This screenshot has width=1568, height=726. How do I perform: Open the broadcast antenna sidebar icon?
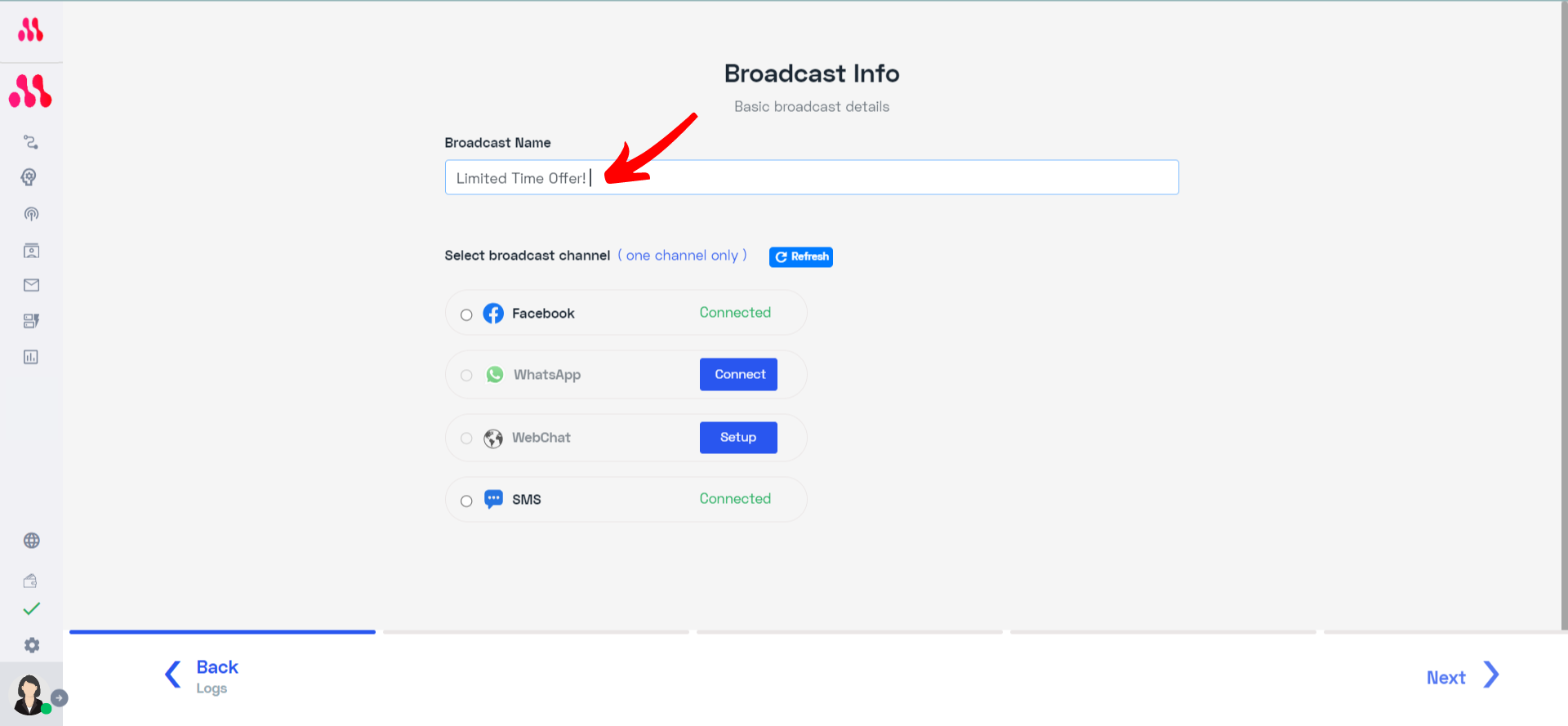point(31,214)
